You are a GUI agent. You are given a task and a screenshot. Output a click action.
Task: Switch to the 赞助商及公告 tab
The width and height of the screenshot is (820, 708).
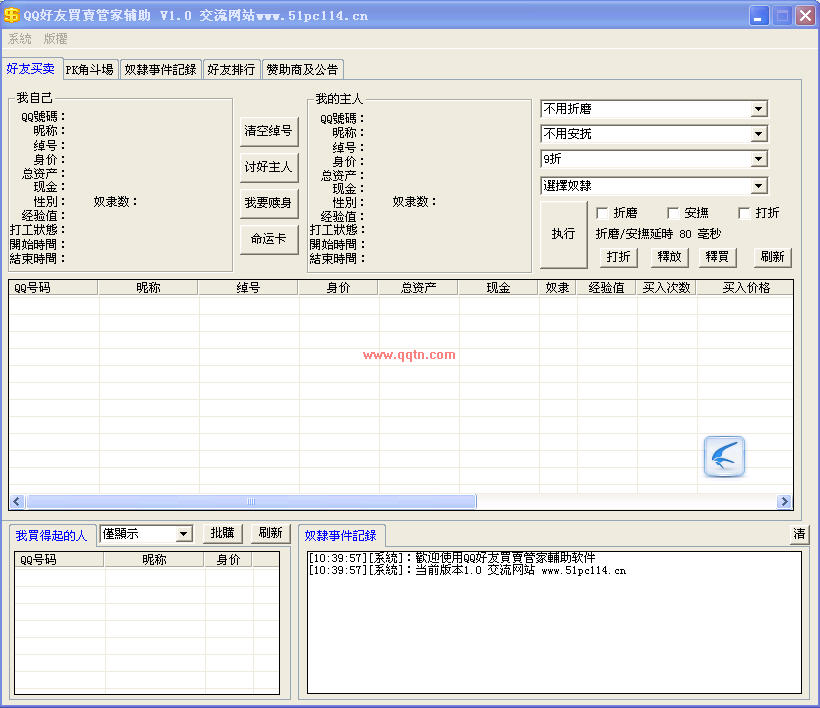coord(303,70)
